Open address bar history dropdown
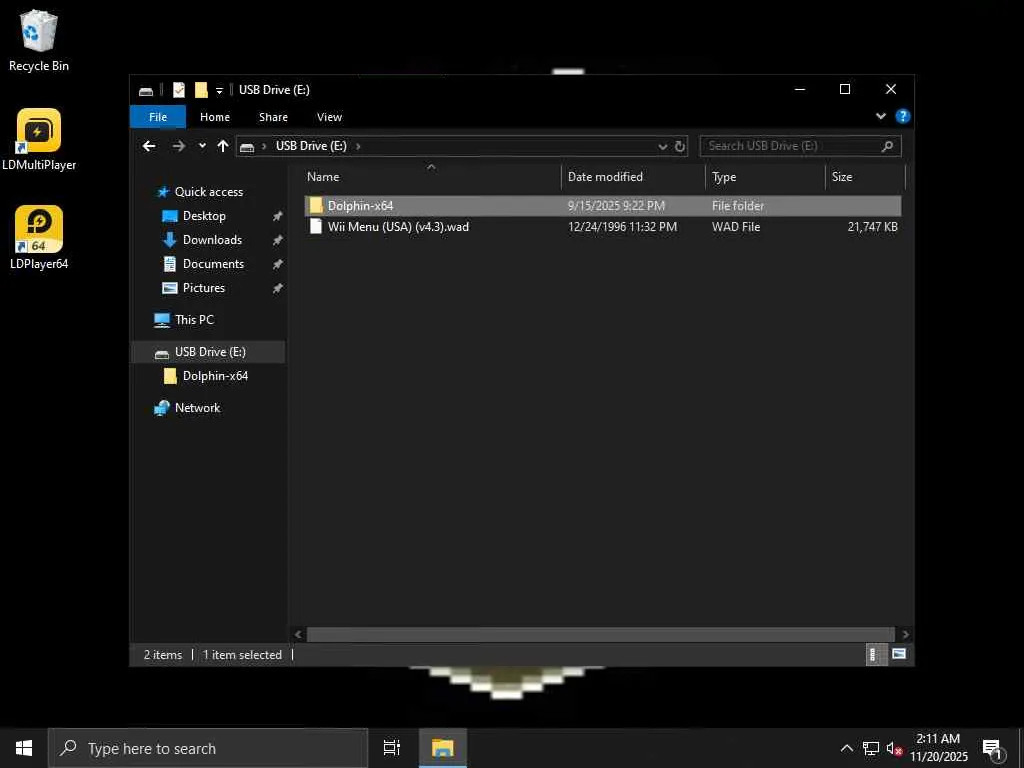This screenshot has height=768, width=1024. (x=662, y=146)
